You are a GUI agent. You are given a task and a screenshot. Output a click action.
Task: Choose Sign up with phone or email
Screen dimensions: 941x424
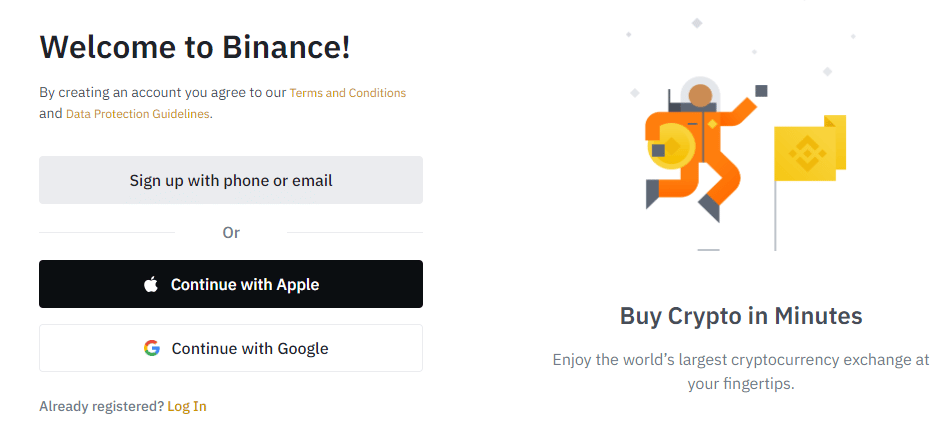[231, 181]
